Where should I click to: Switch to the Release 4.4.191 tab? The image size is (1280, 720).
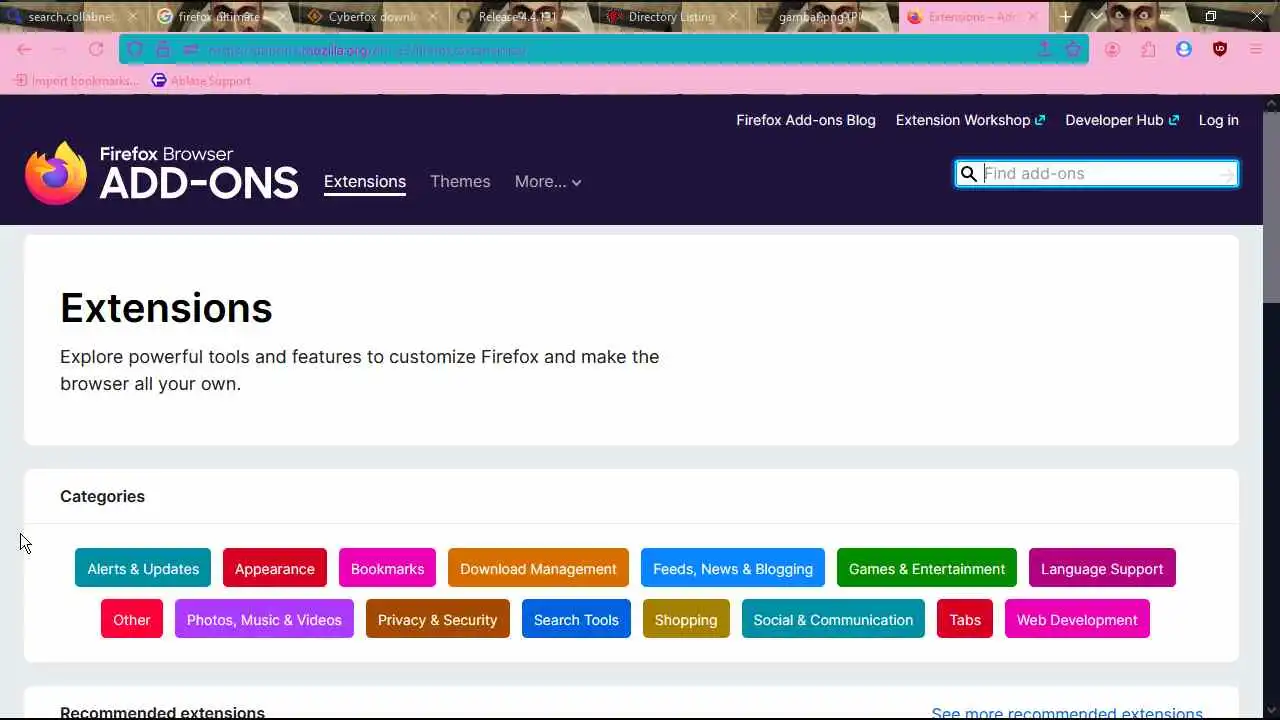coord(522,17)
